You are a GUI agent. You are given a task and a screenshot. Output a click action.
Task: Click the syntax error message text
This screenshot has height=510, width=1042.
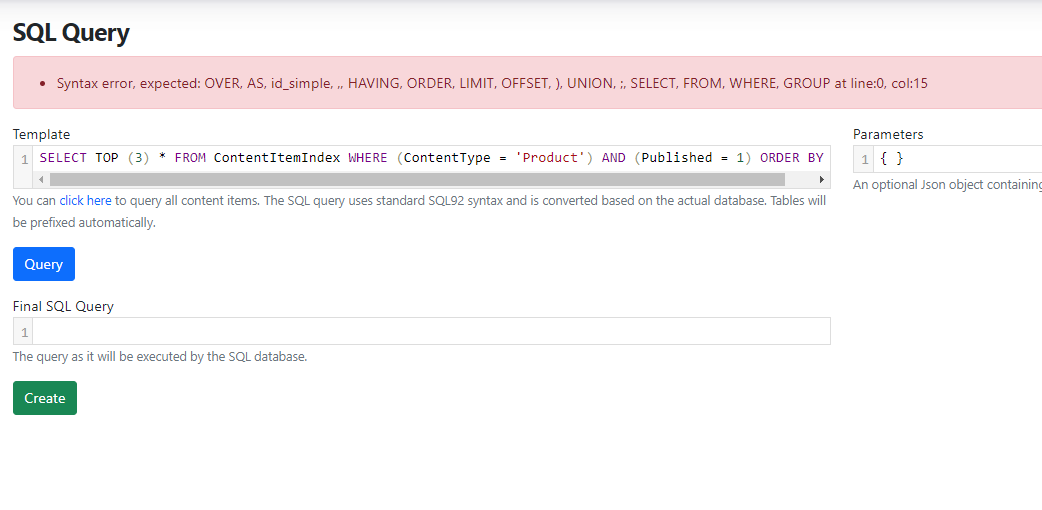tap(492, 83)
